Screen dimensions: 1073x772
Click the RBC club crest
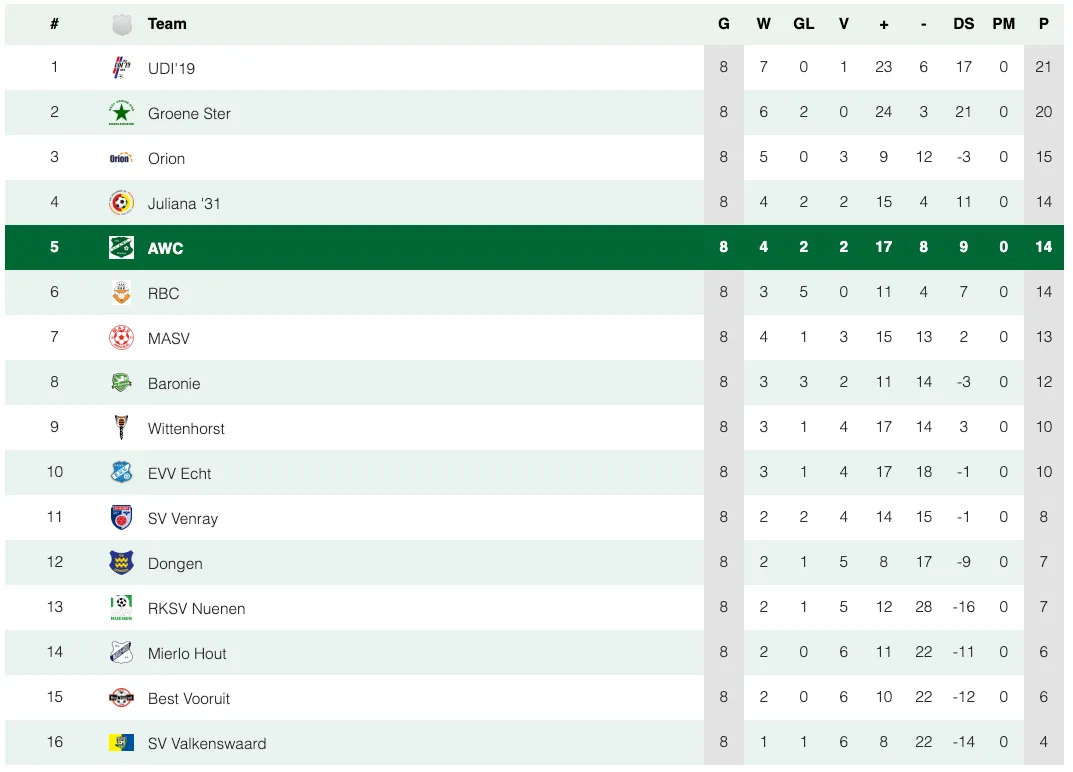pos(121,292)
